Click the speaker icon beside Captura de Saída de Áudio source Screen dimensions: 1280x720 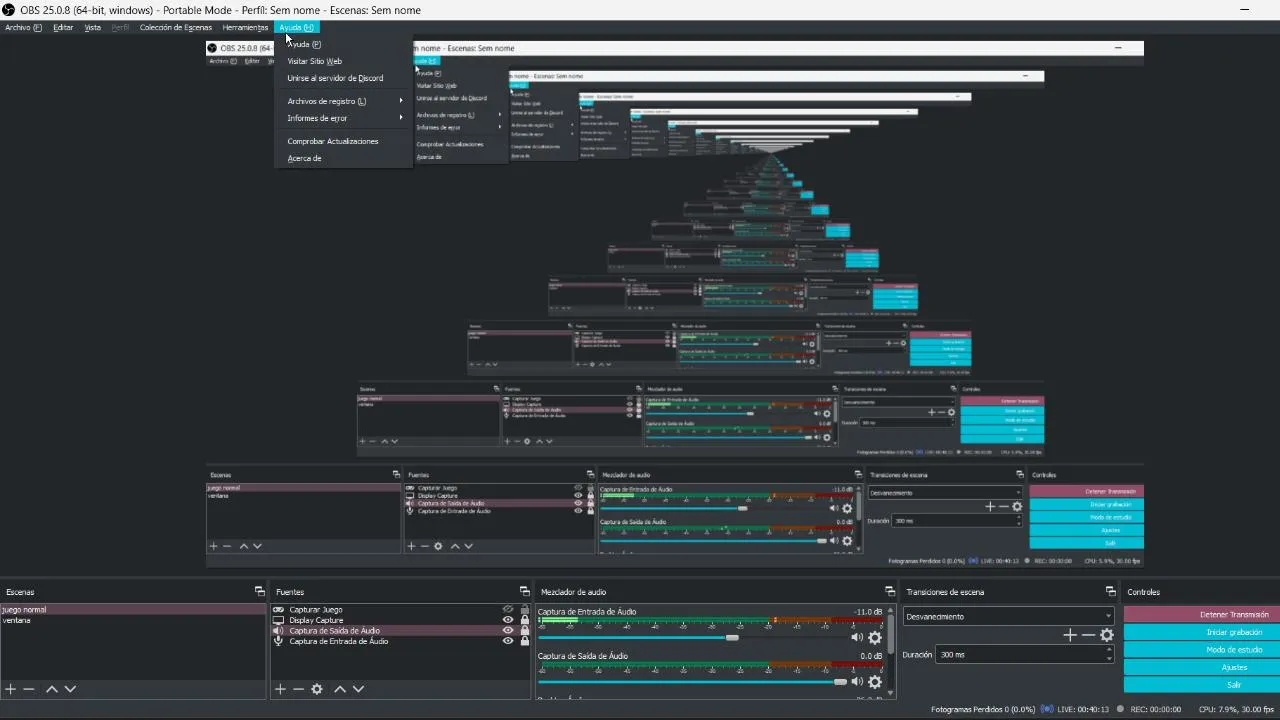[279, 631]
